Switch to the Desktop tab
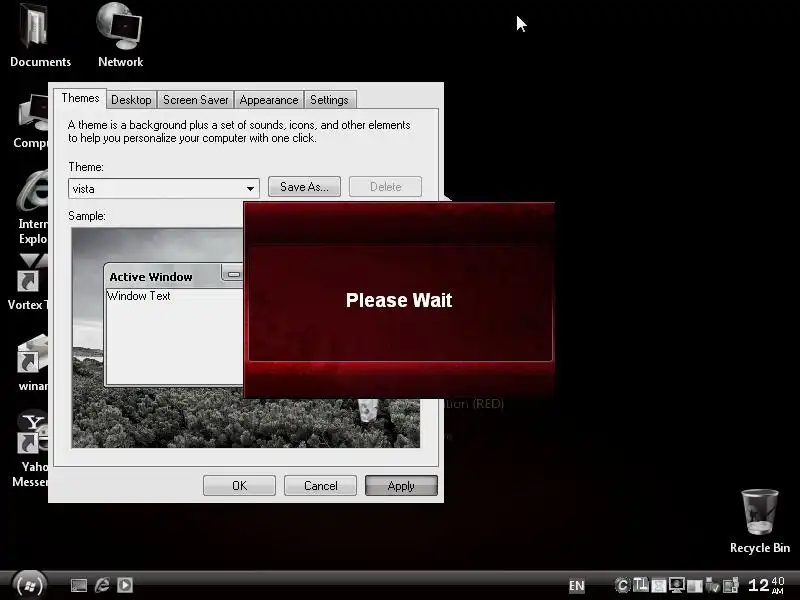Image resolution: width=800 pixels, height=600 pixels. pos(131,100)
